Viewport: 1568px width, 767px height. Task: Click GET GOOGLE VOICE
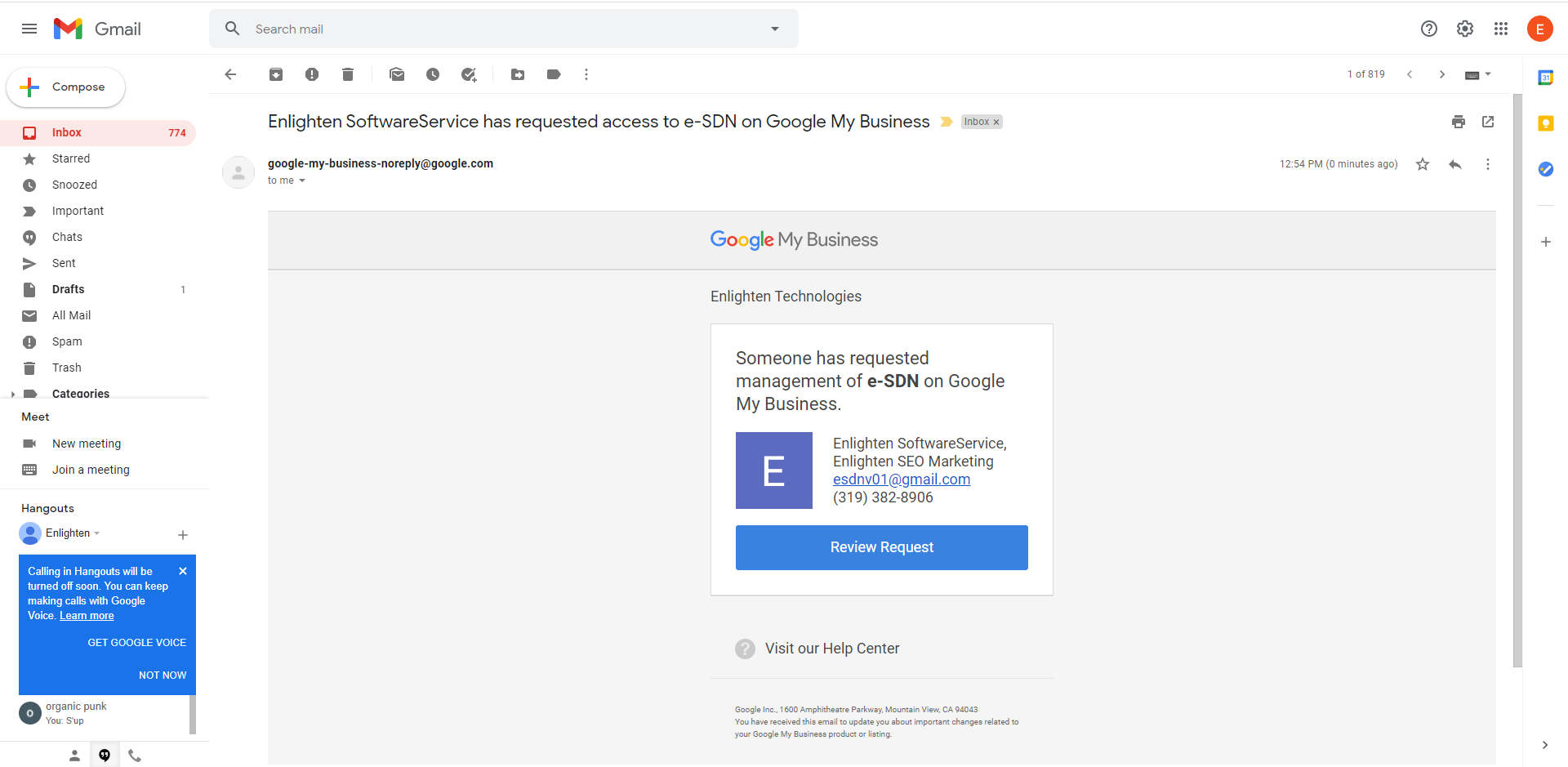point(137,643)
